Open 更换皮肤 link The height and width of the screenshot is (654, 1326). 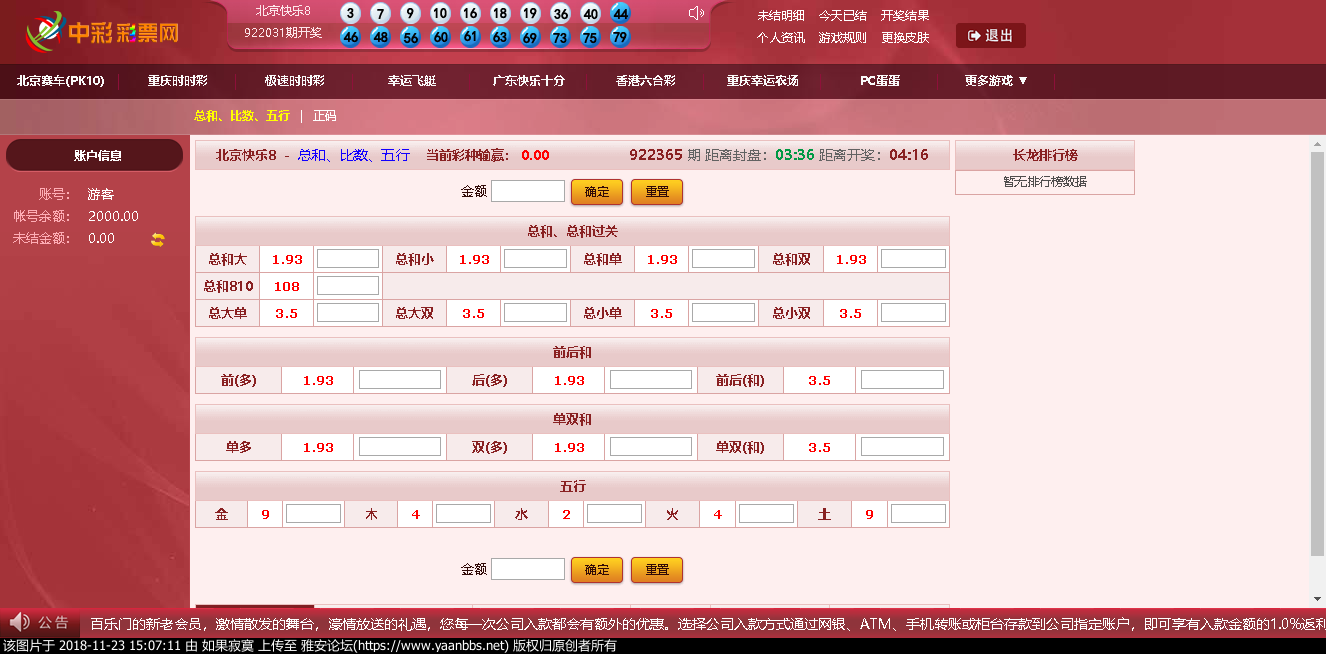[905, 38]
